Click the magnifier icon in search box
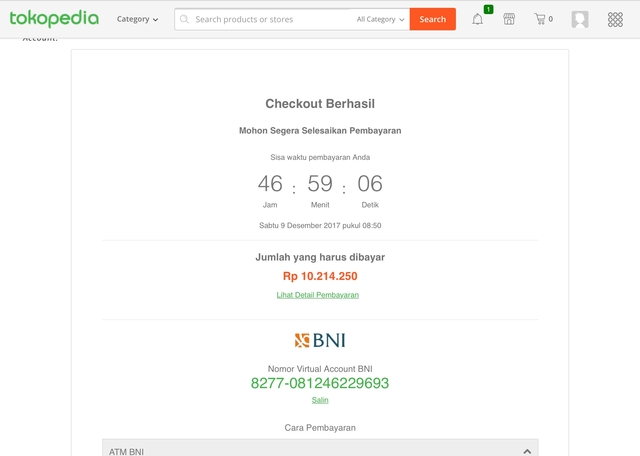Viewport: 640px width, 456px height. (x=184, y=19)
